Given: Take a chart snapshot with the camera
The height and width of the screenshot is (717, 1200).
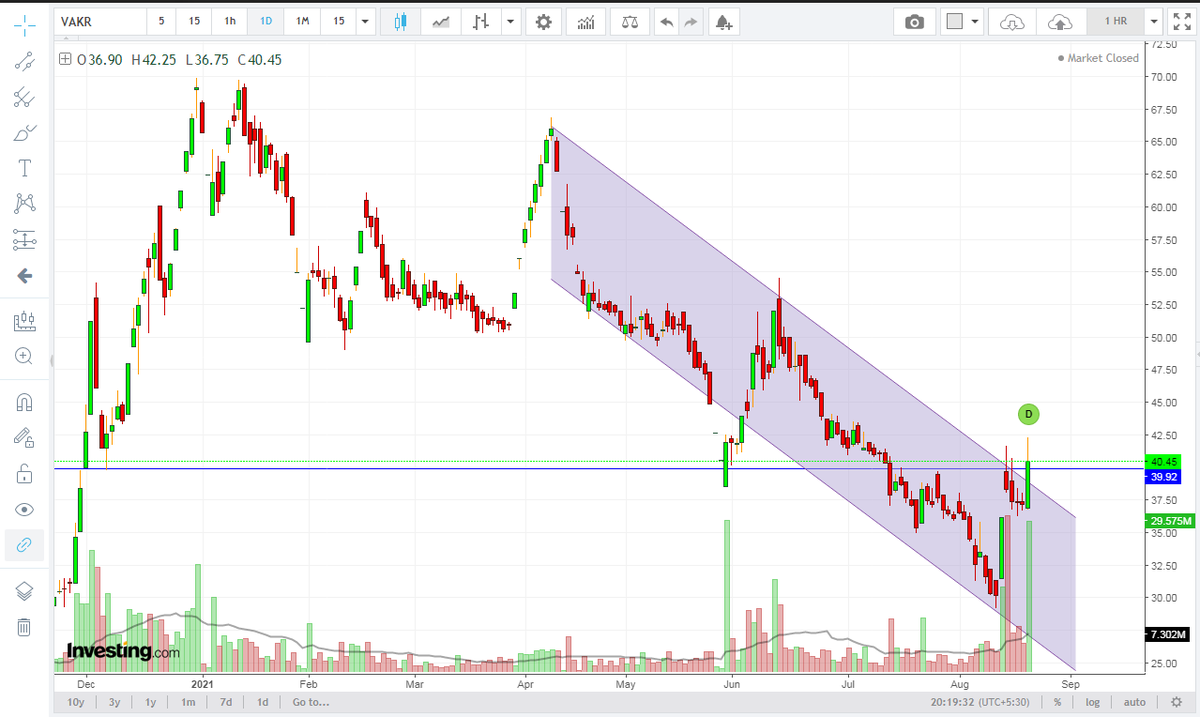Looking at the screenshot, I should [914, 21].
